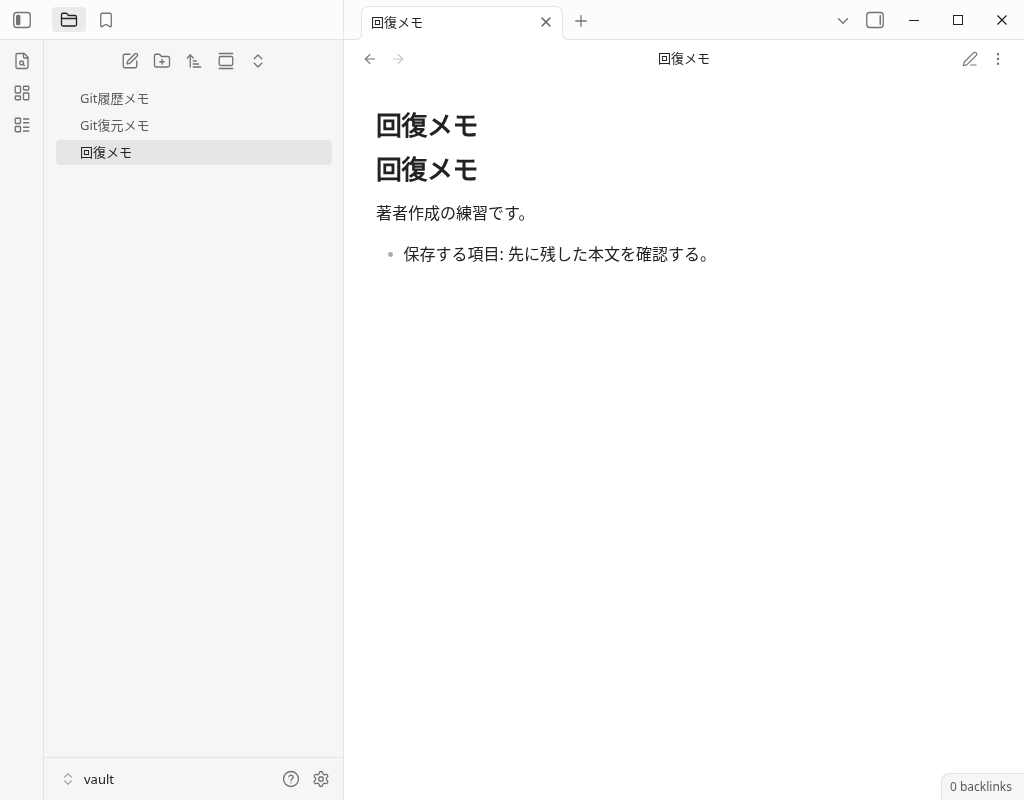
Task: Open more options three-dot menu
Action: point(998,59)
